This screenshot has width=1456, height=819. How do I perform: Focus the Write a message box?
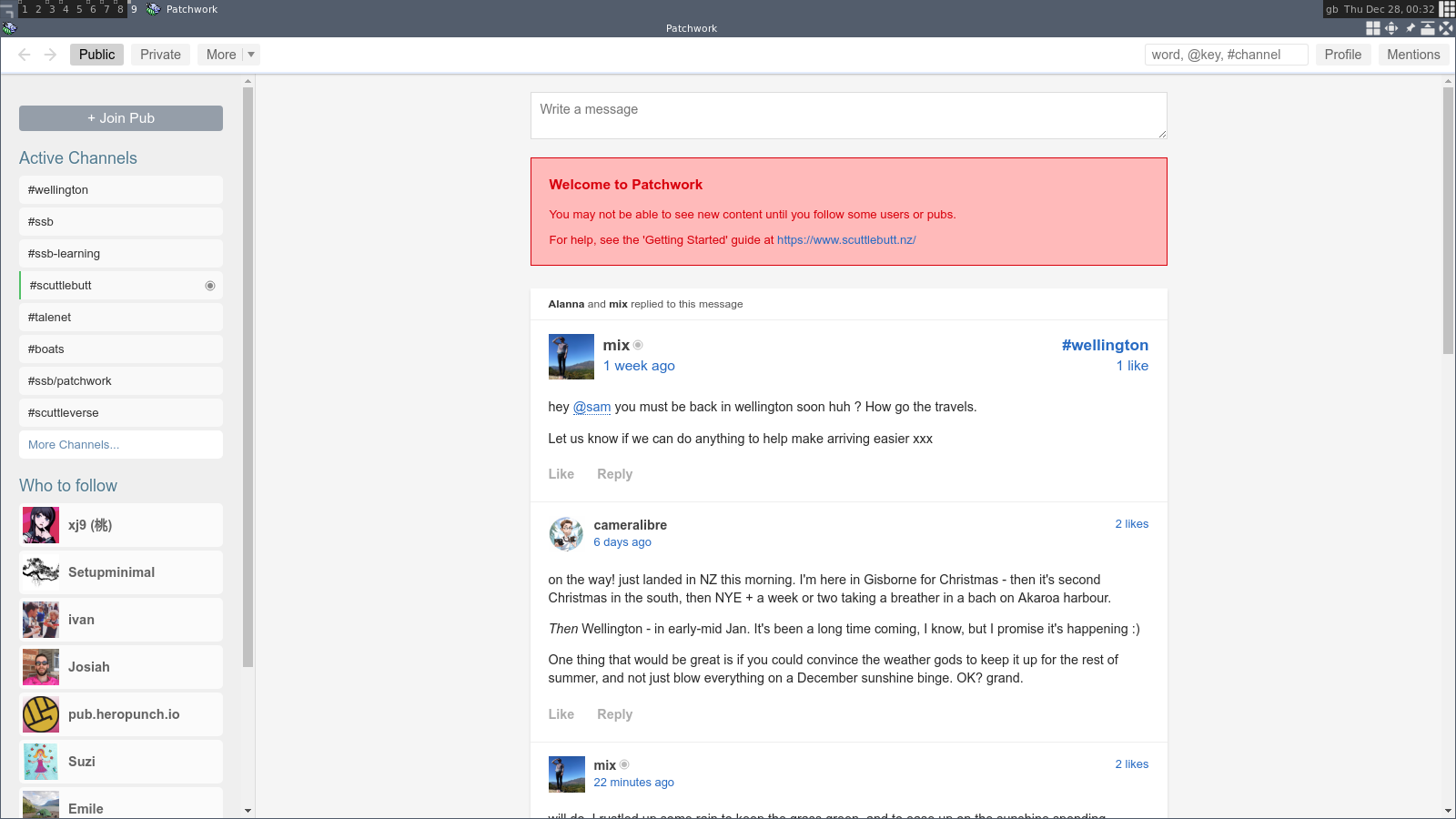[x=849, y=116]
